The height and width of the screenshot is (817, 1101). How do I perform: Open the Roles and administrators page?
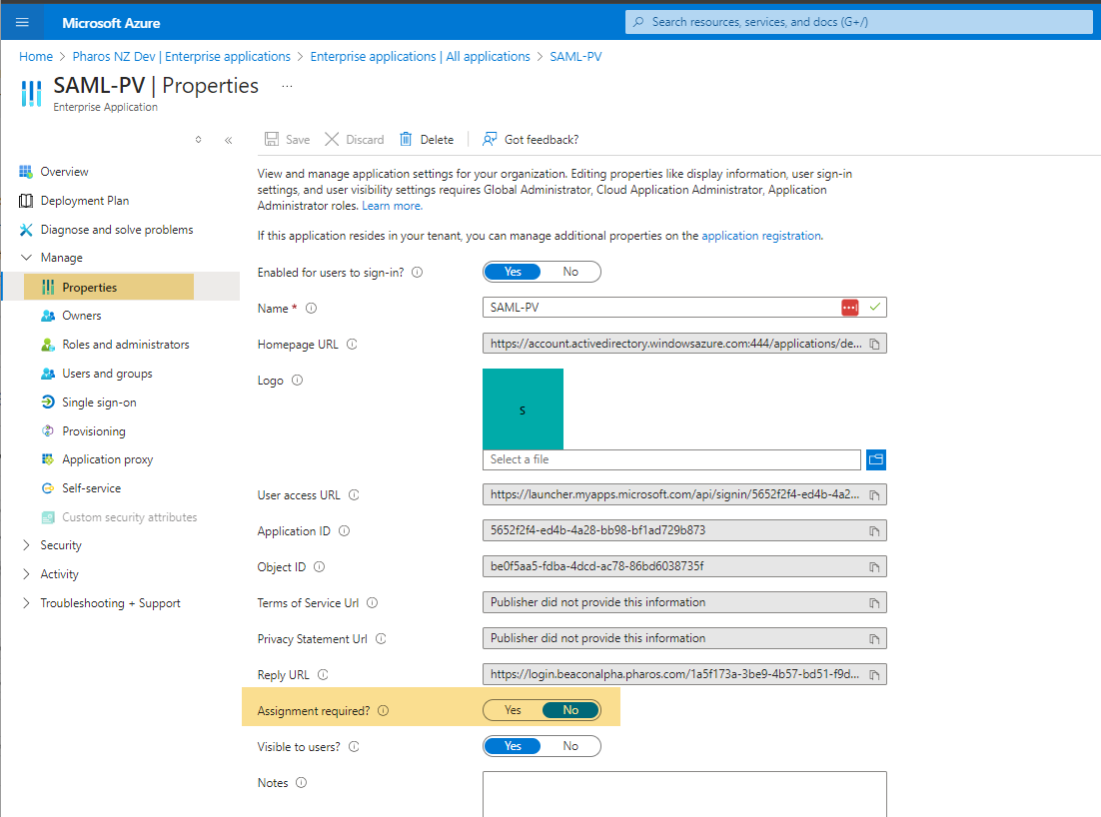[126, 345]
